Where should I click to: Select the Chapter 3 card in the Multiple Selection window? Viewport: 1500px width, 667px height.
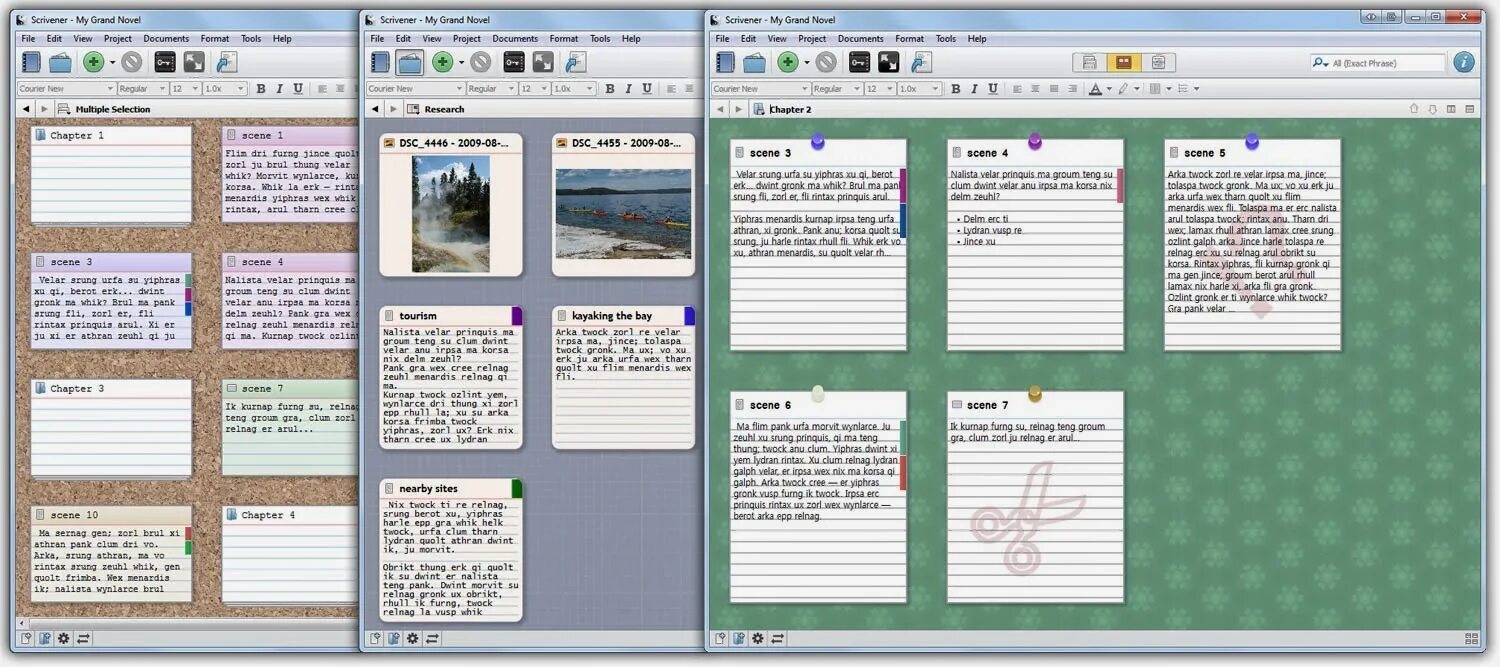(111, 427)
